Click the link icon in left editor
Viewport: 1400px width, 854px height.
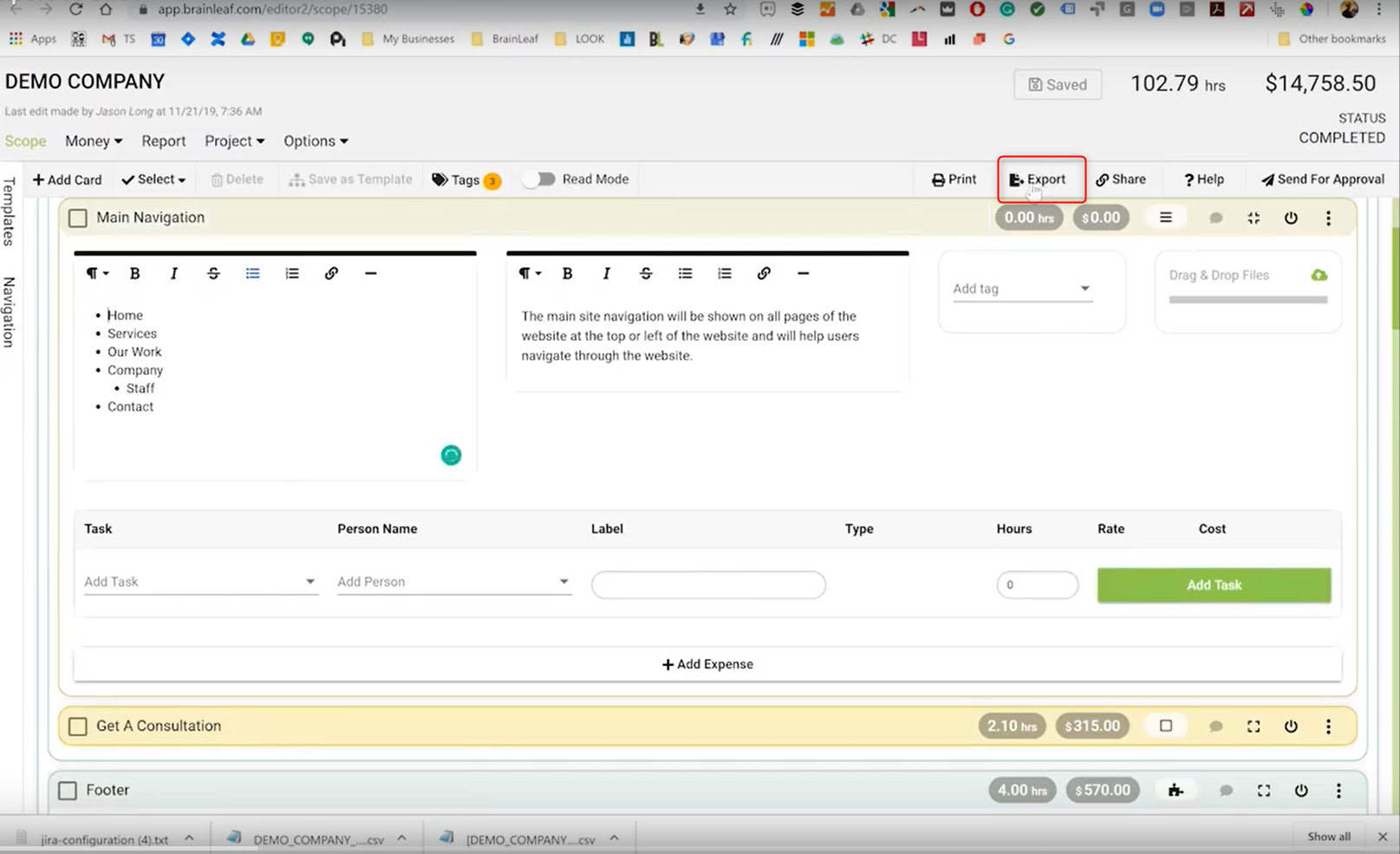(331, 273)
